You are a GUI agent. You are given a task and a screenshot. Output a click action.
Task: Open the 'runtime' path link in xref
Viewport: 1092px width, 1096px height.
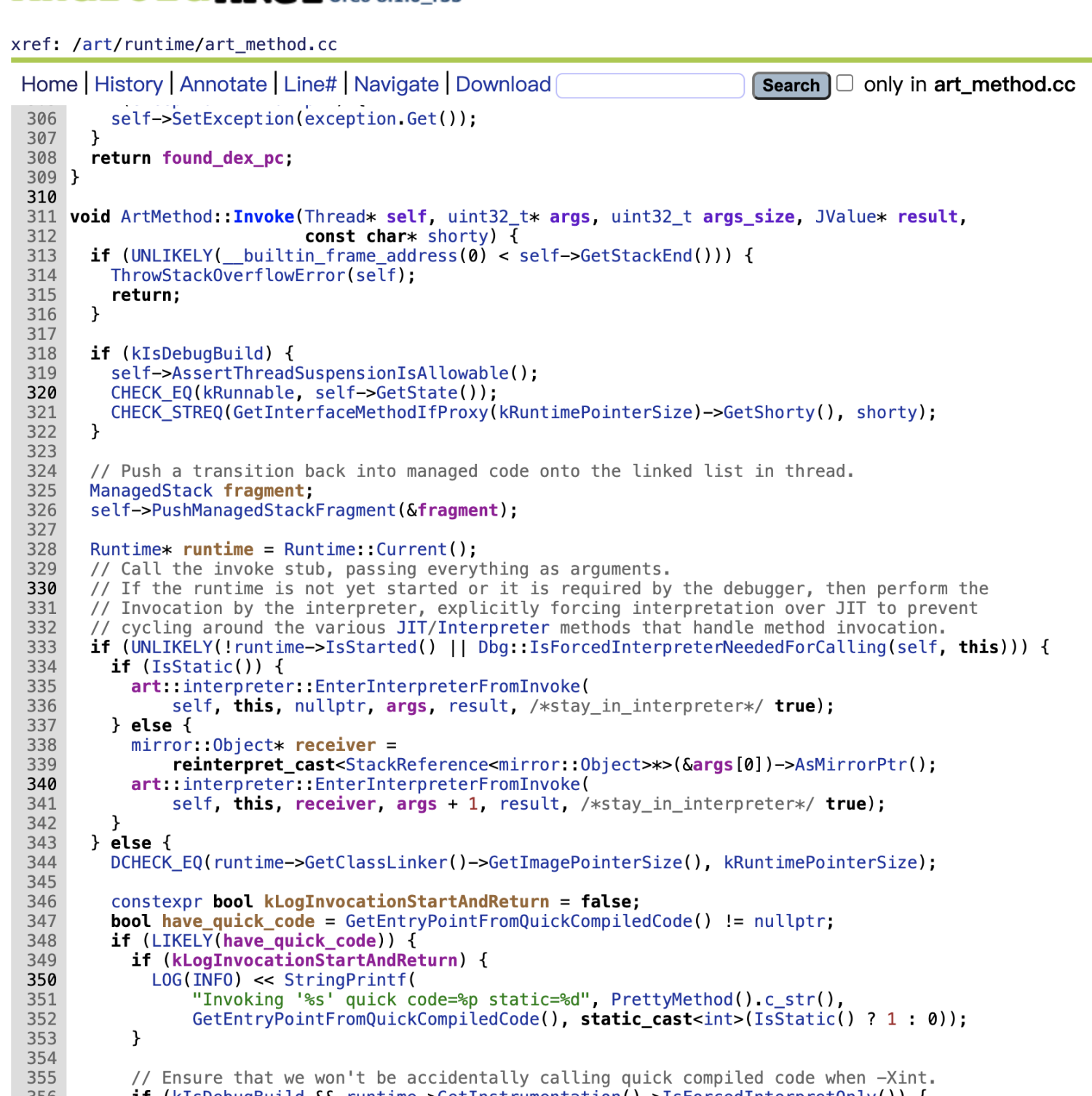[159, 44]
